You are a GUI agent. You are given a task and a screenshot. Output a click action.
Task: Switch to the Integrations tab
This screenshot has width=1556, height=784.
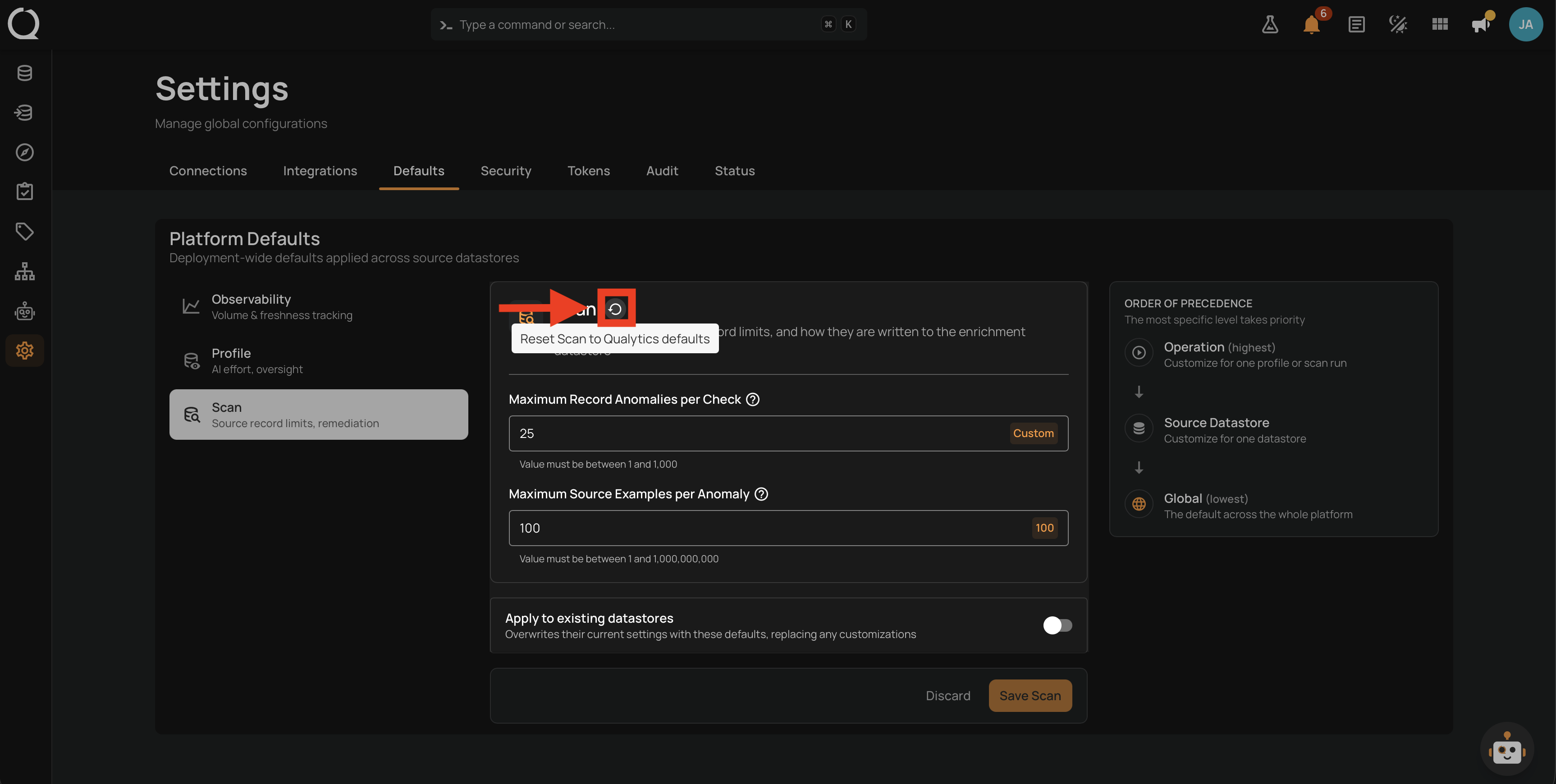(320, 171)
